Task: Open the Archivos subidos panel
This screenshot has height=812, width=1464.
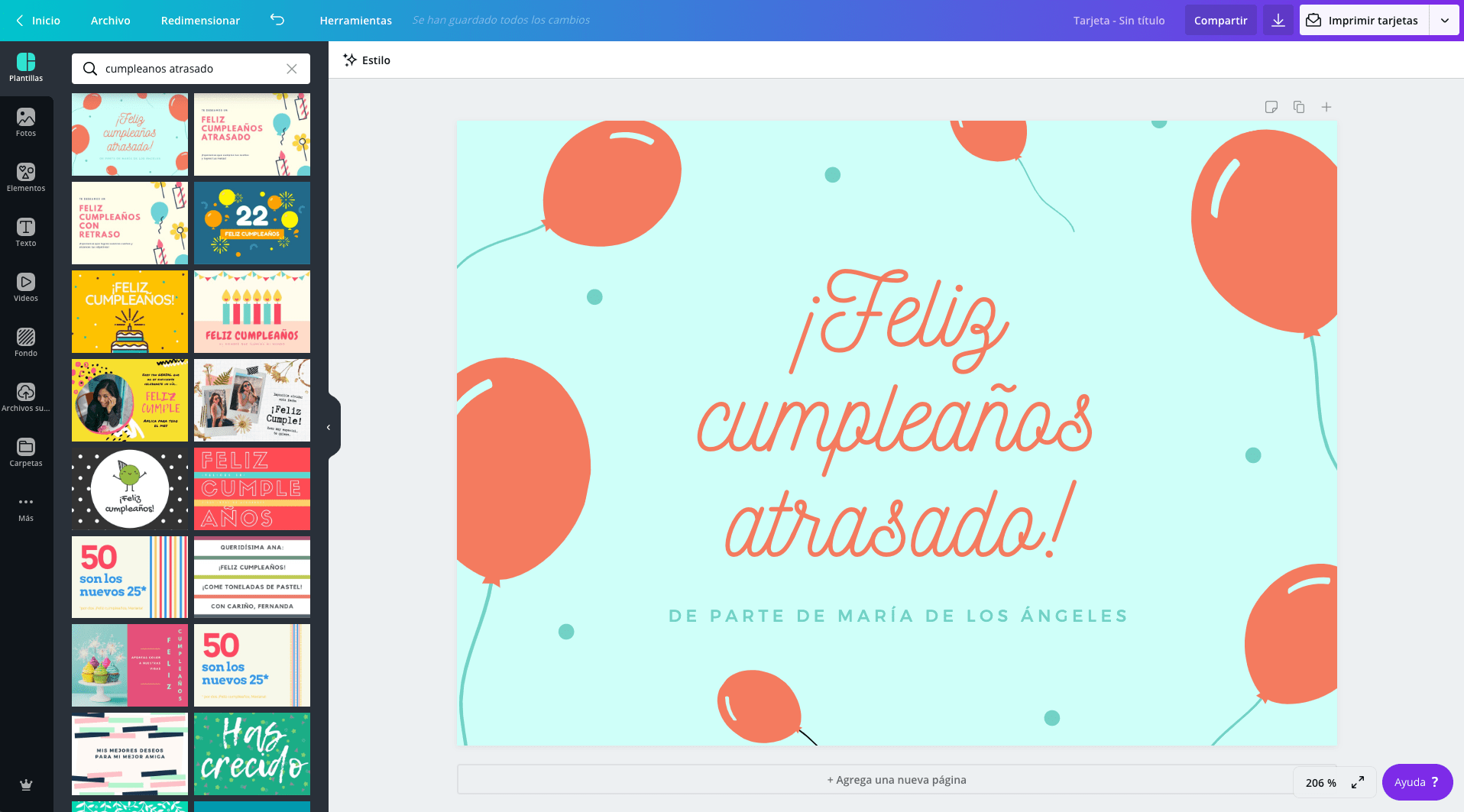Action: [26, 398]
